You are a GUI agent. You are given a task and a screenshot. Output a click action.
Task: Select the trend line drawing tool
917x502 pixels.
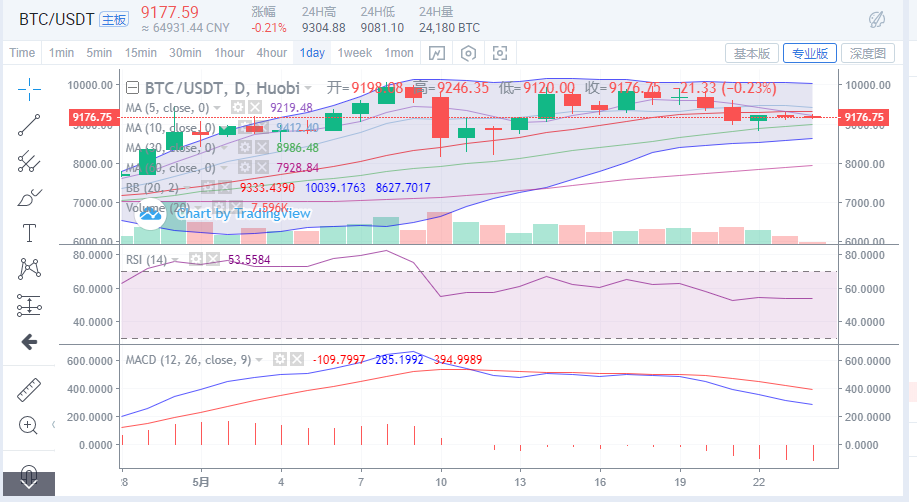coord(29,125)
